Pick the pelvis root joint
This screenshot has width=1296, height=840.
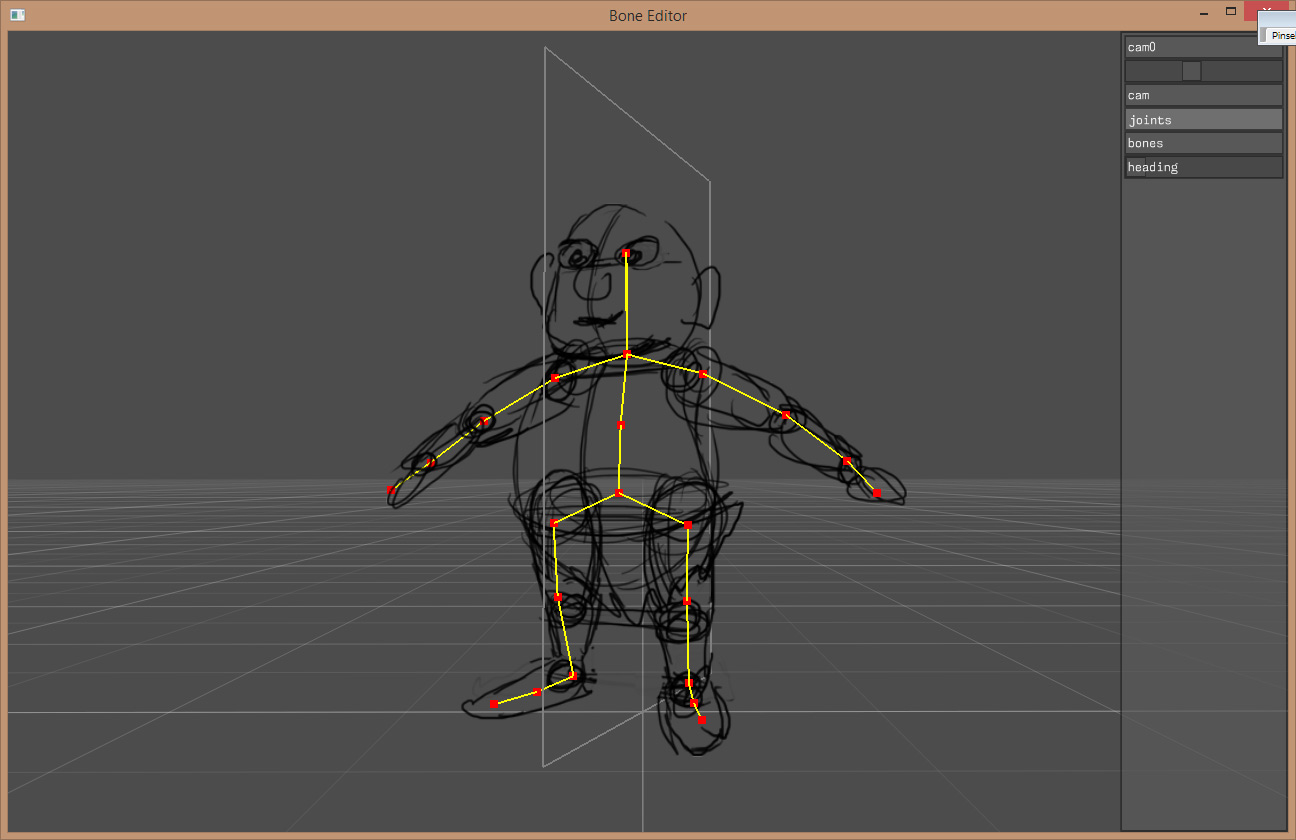(x=619, y=494)
